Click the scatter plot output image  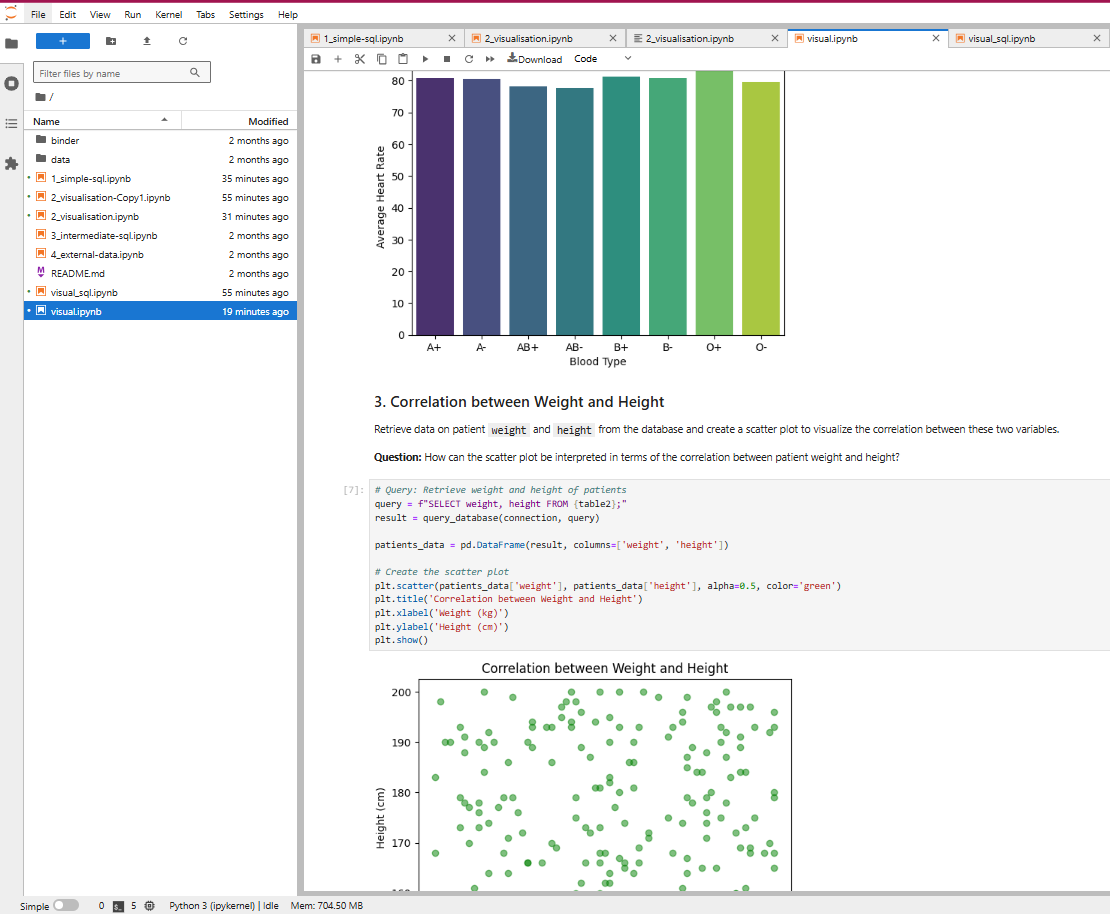tap(584, 775)
